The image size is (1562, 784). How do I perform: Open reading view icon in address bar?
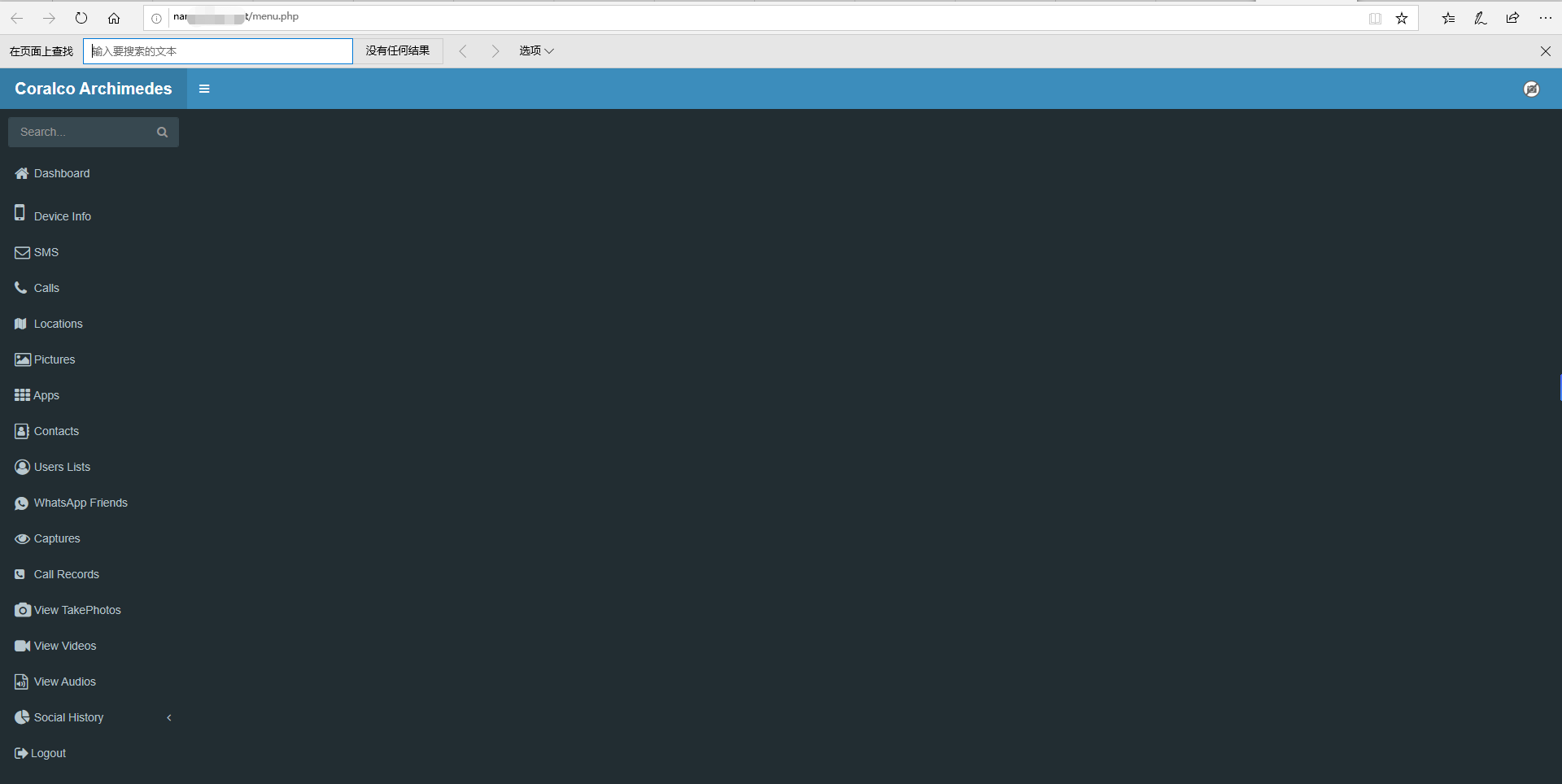point(1375,18)
